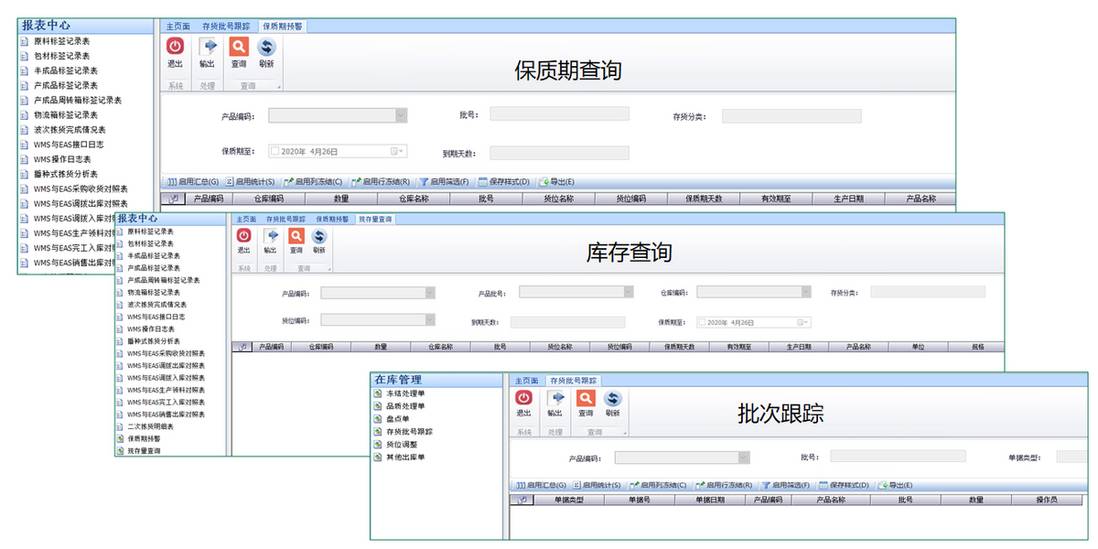
Task: Open 仓库编码 dropdown in 库存查询 window
Action: [803, 292]
